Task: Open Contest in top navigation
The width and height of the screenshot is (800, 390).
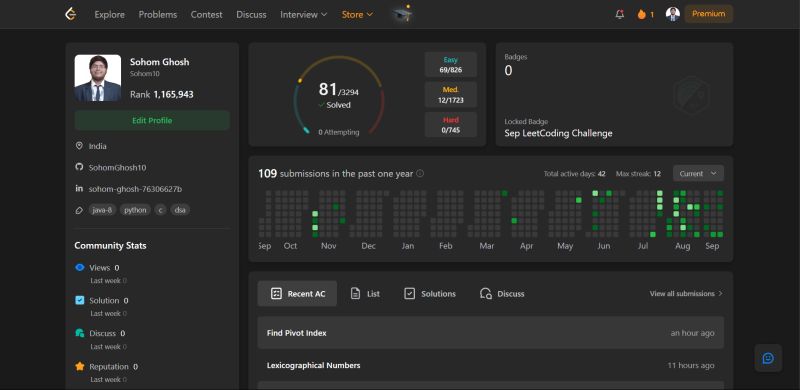Action: click(207, 14)
